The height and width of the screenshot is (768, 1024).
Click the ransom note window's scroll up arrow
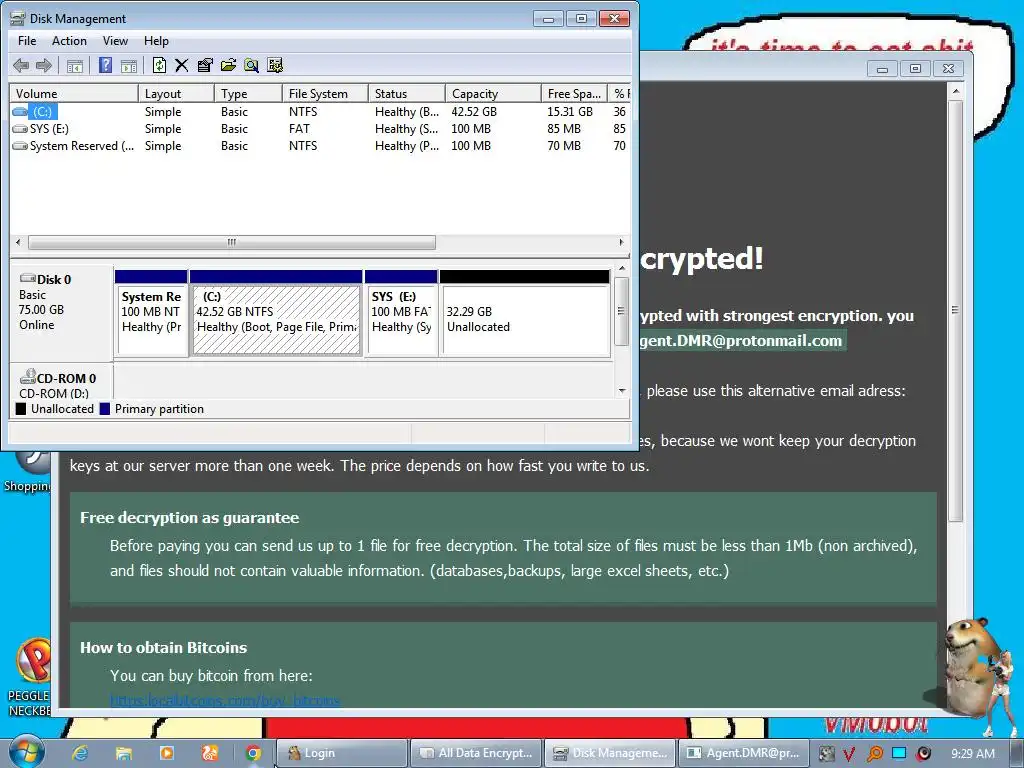click(955, 91)
